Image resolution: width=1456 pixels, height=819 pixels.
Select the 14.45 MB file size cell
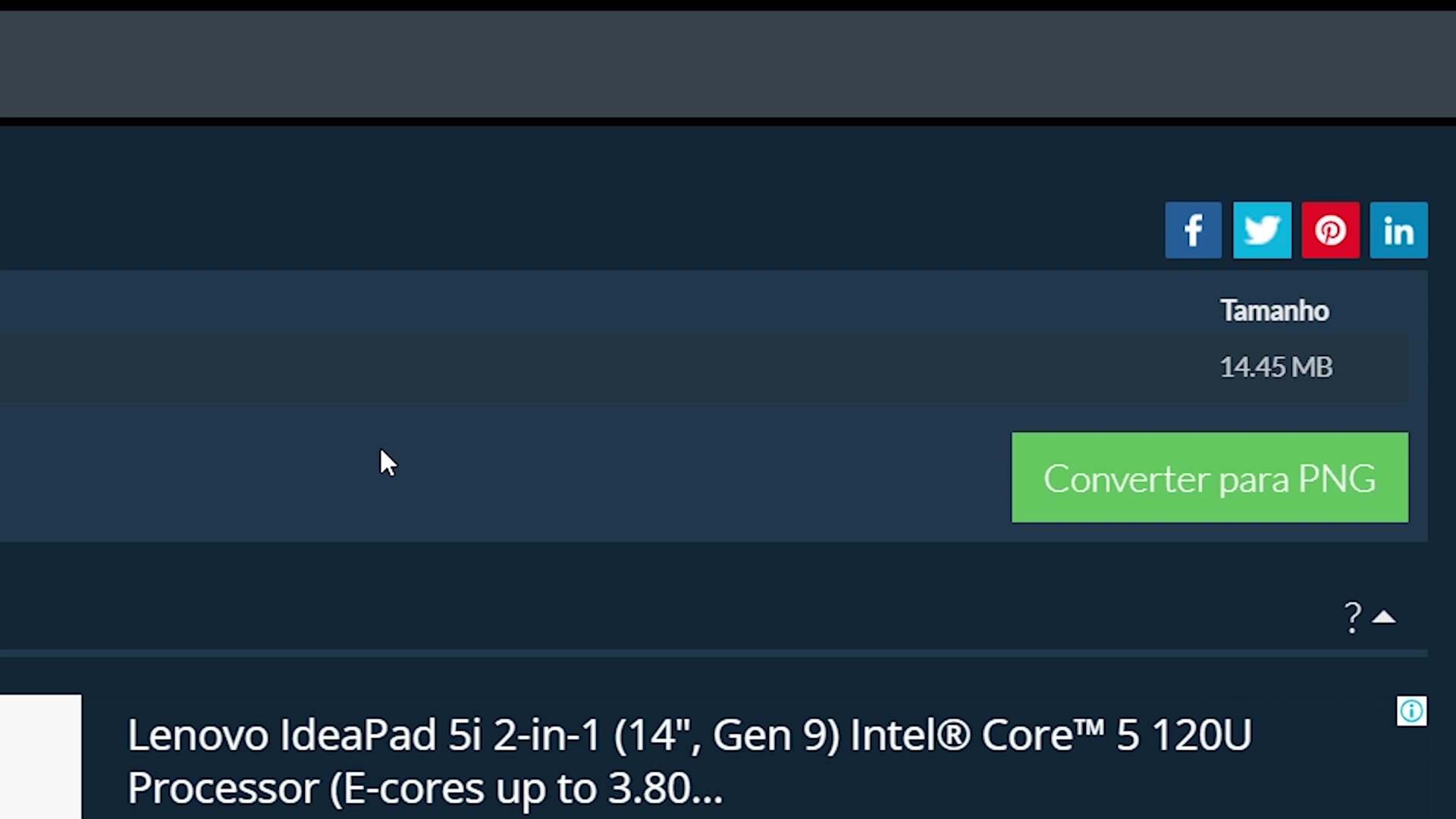tap(1276, 367)
